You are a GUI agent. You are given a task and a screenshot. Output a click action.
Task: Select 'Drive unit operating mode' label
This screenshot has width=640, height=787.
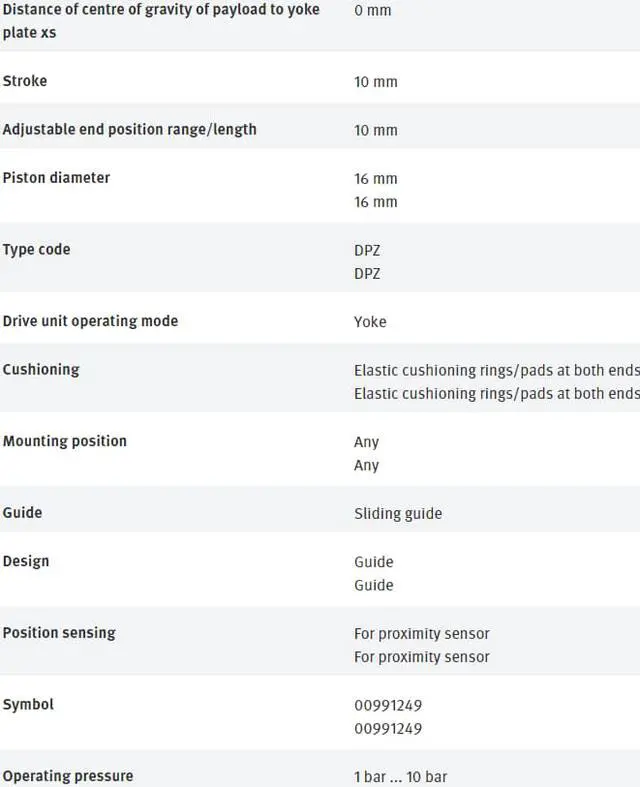90,321
